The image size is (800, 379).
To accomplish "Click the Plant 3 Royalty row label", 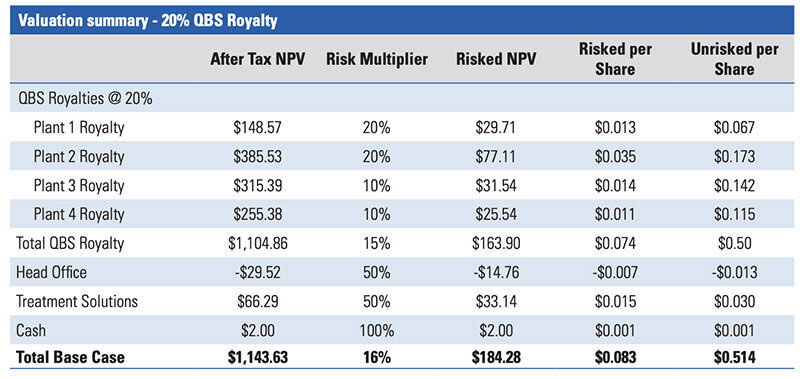I will pos(79,185).
